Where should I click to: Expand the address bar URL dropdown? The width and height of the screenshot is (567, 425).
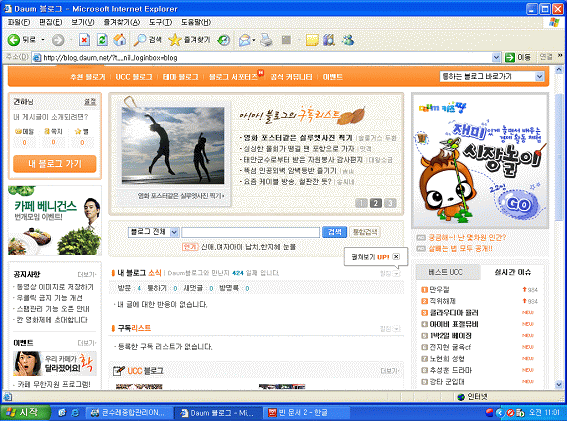click(496, 57)
